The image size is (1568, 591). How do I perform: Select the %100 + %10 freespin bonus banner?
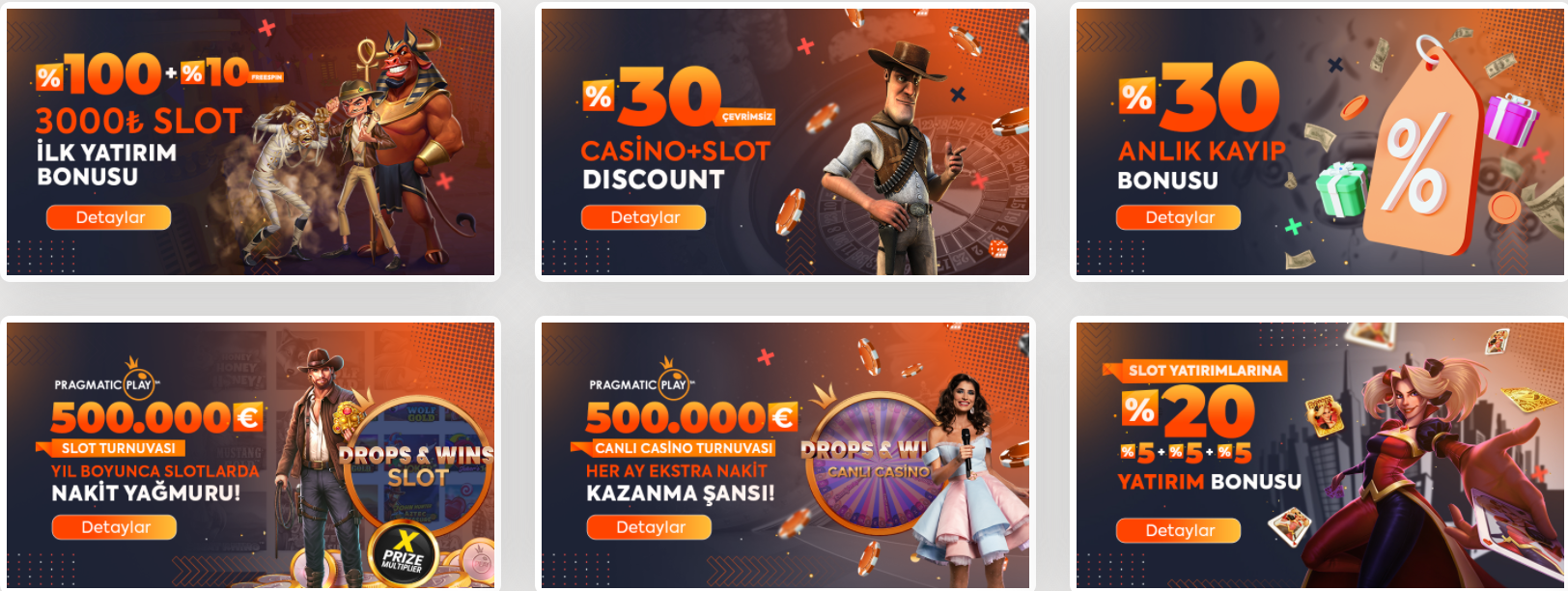[x=251, y=142]
